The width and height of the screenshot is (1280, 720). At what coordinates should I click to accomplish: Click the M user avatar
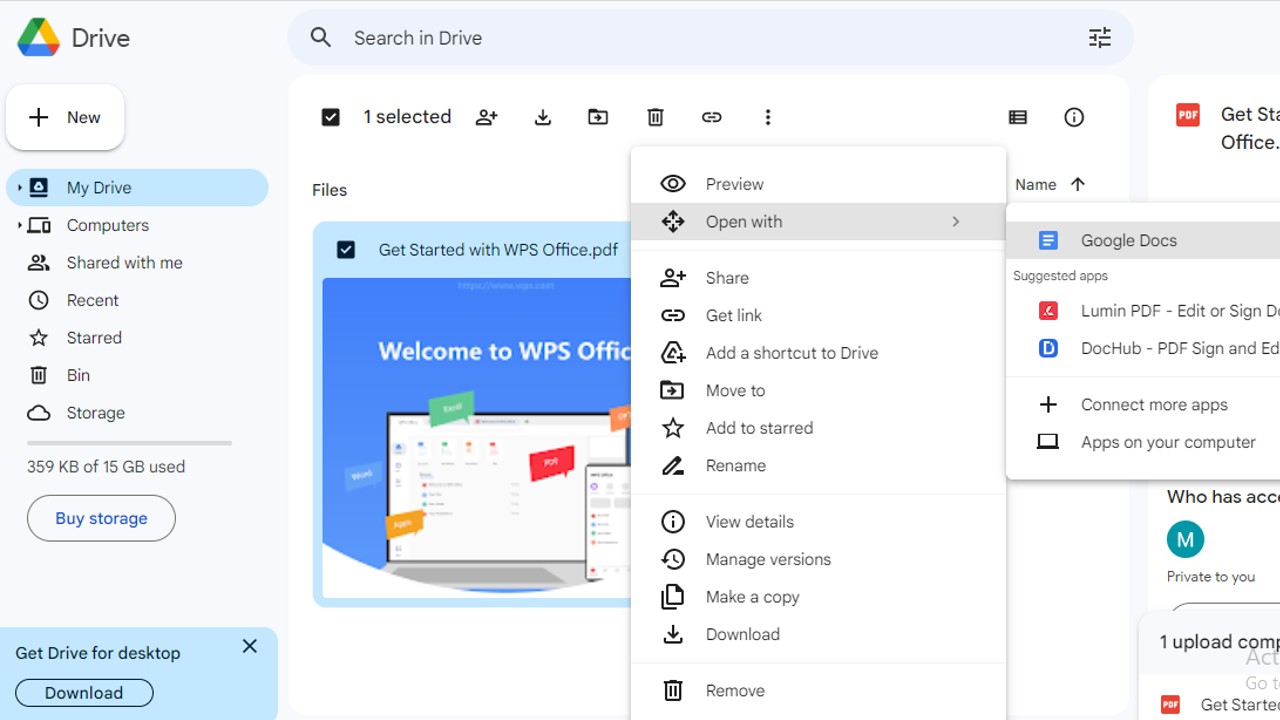point(1185,540)
